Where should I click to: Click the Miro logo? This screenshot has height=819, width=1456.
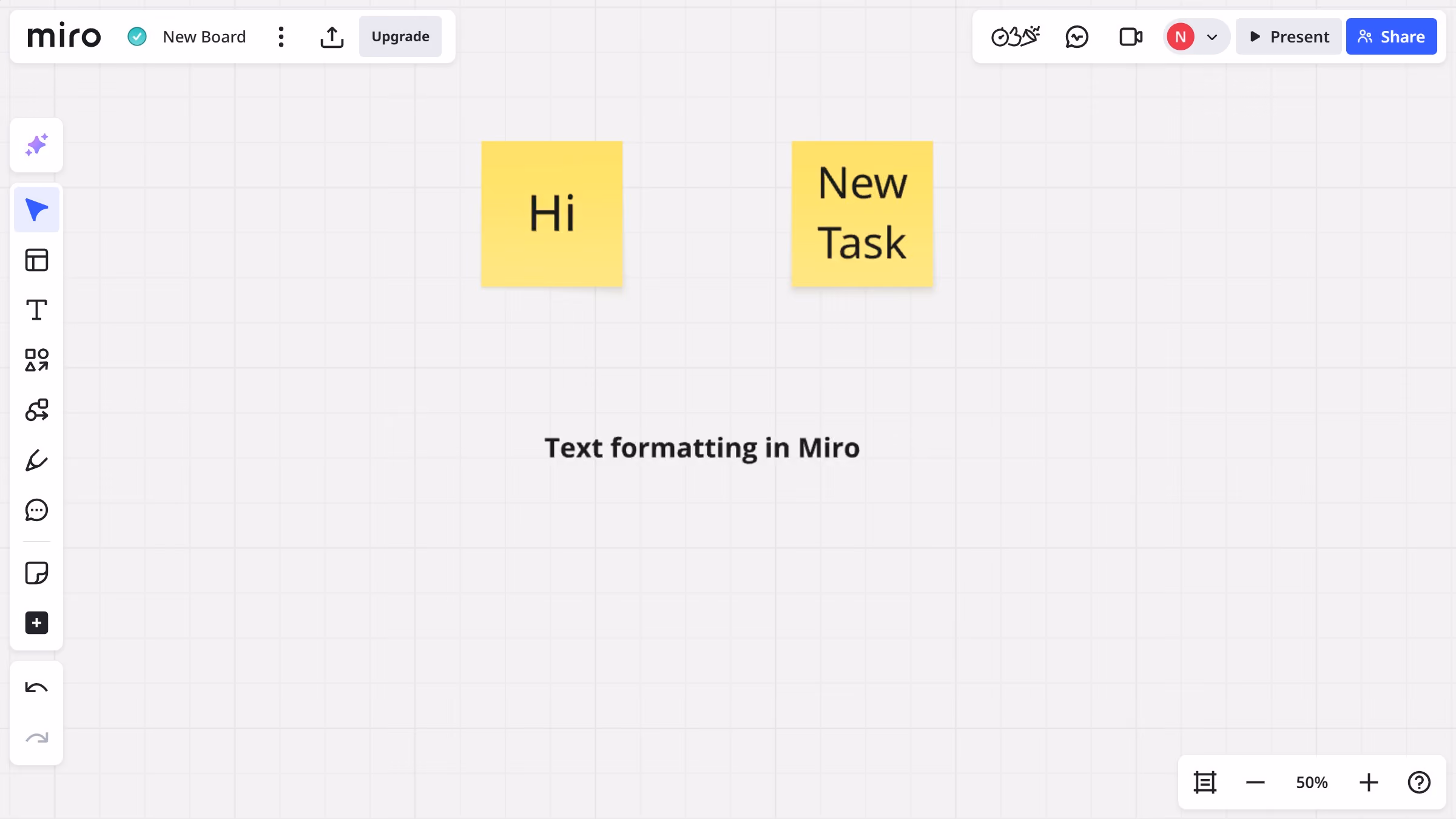point(64,36)
